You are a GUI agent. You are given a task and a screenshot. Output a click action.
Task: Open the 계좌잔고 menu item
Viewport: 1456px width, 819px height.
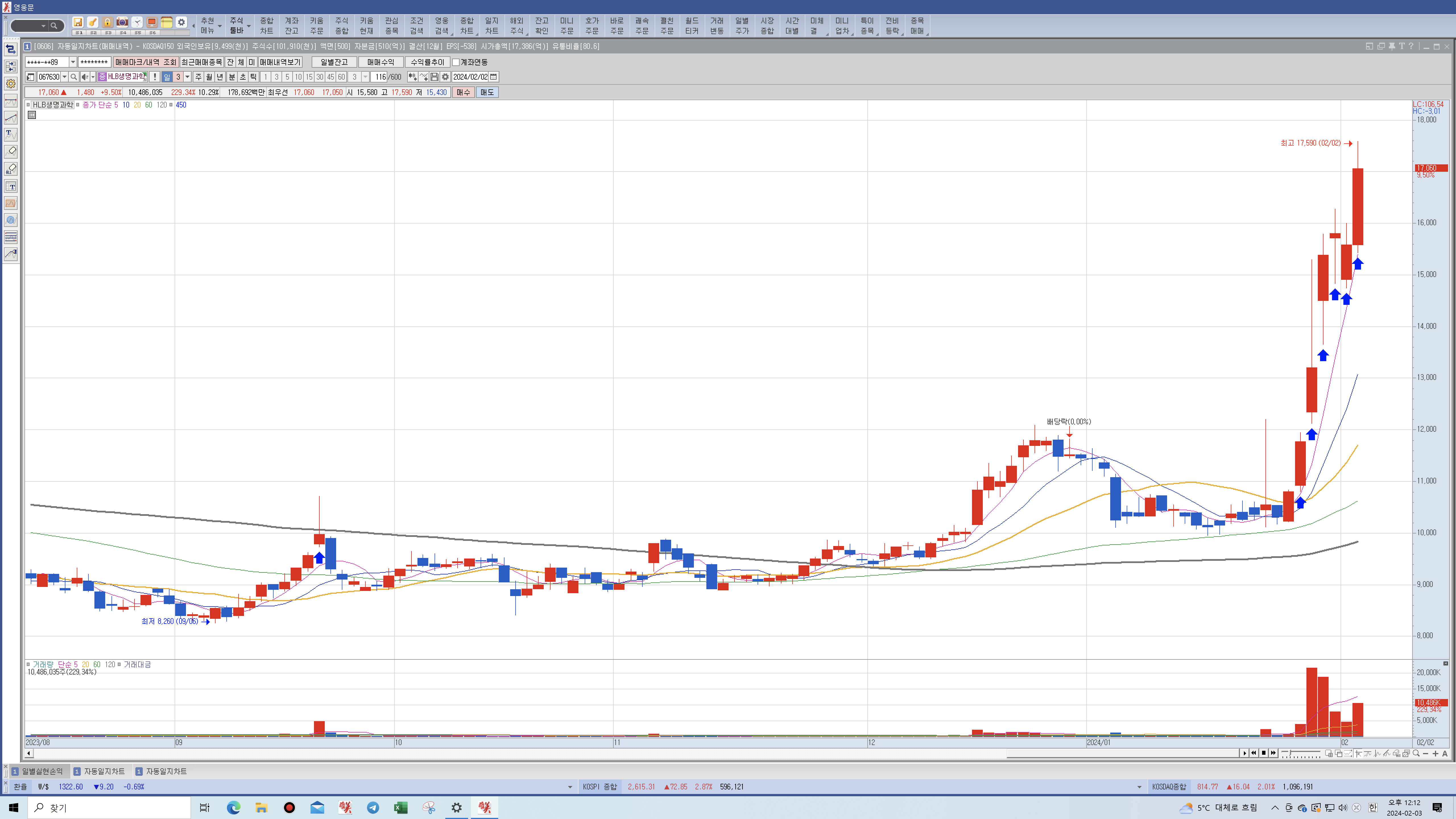pyautogui.click(x=292, y=25)
